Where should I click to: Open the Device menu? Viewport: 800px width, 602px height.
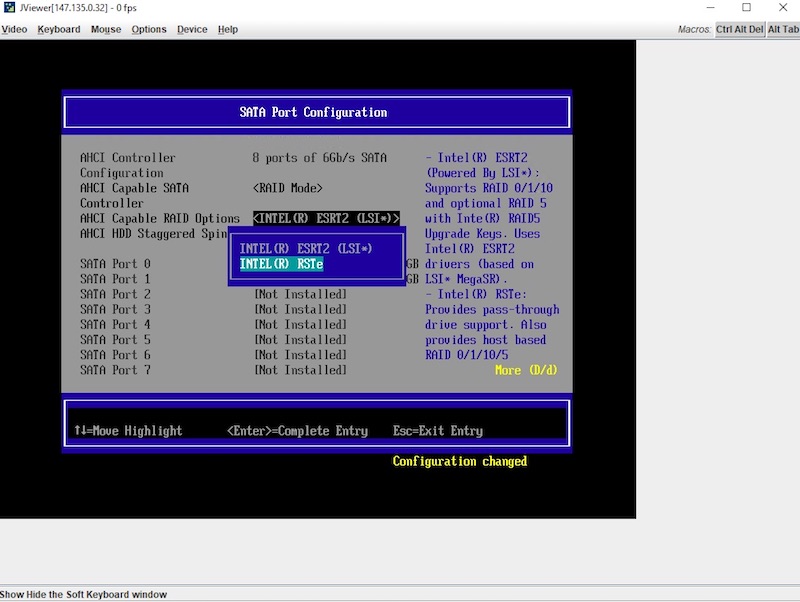(192, 30)
